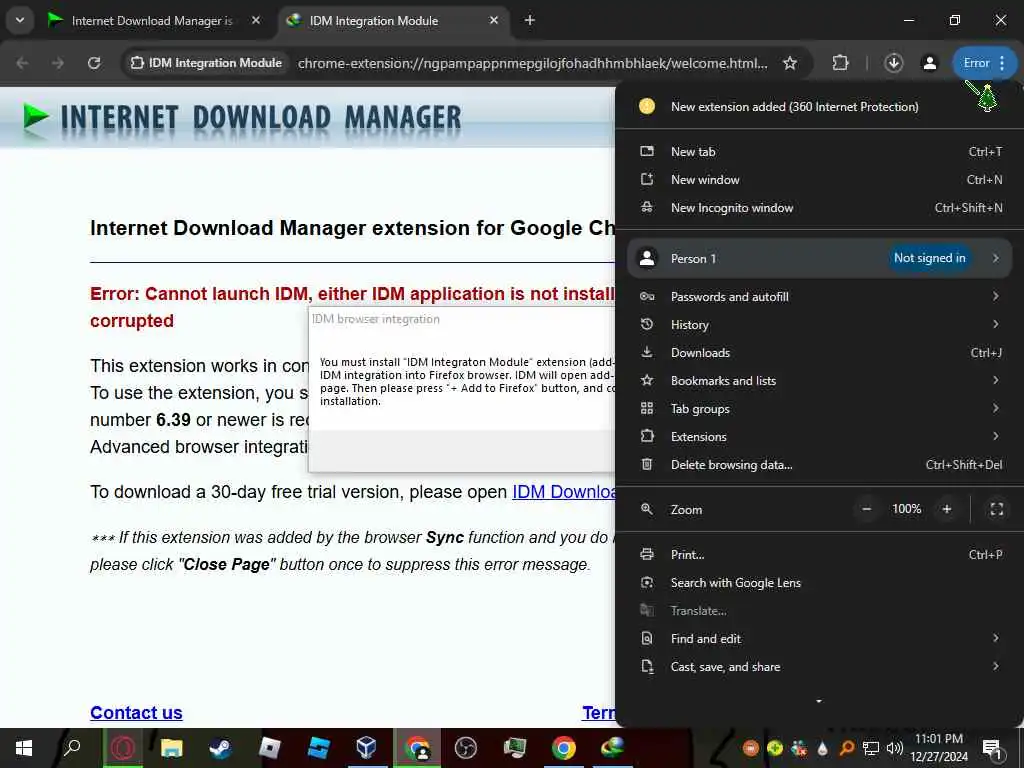The width and height of the screenshot is (1024, 768).
Task: Open Downloads from the menu
Action: click(x=820, y=353)
